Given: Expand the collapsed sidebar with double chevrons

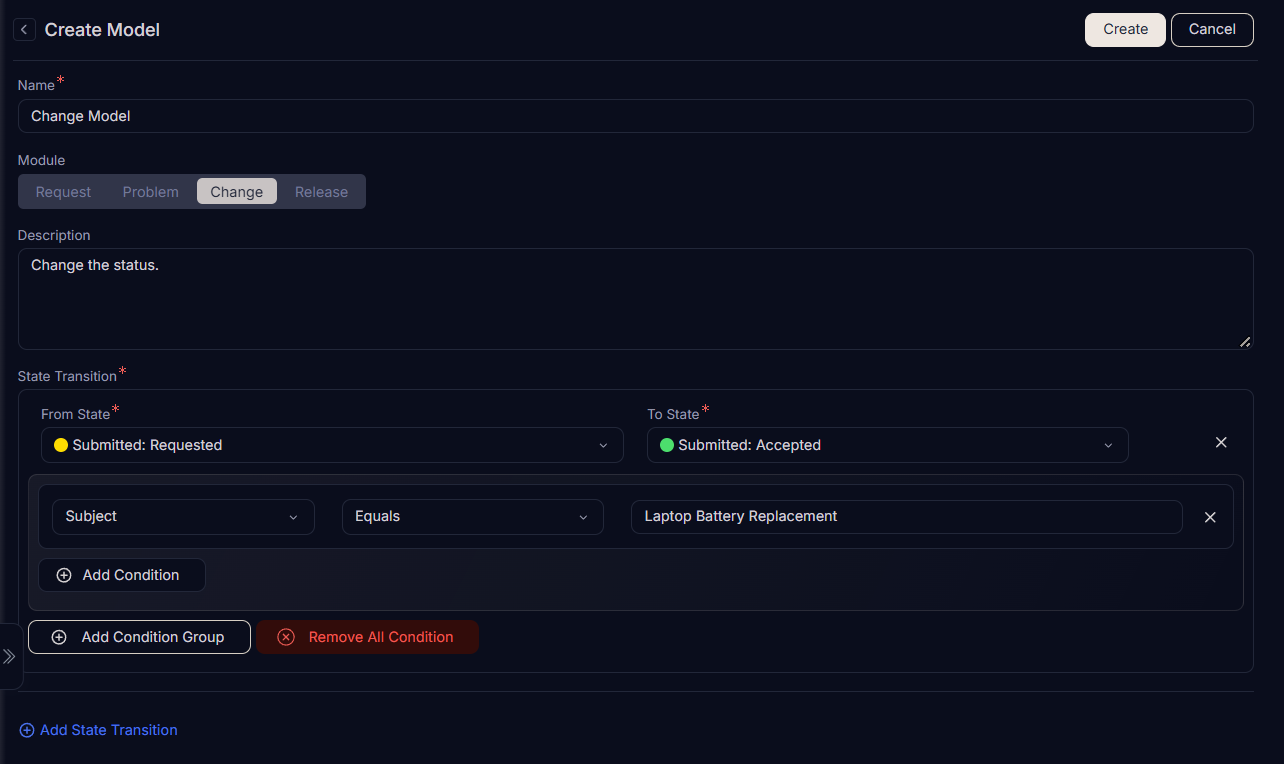Looking at the screenshot, I should tap(9, 656).
